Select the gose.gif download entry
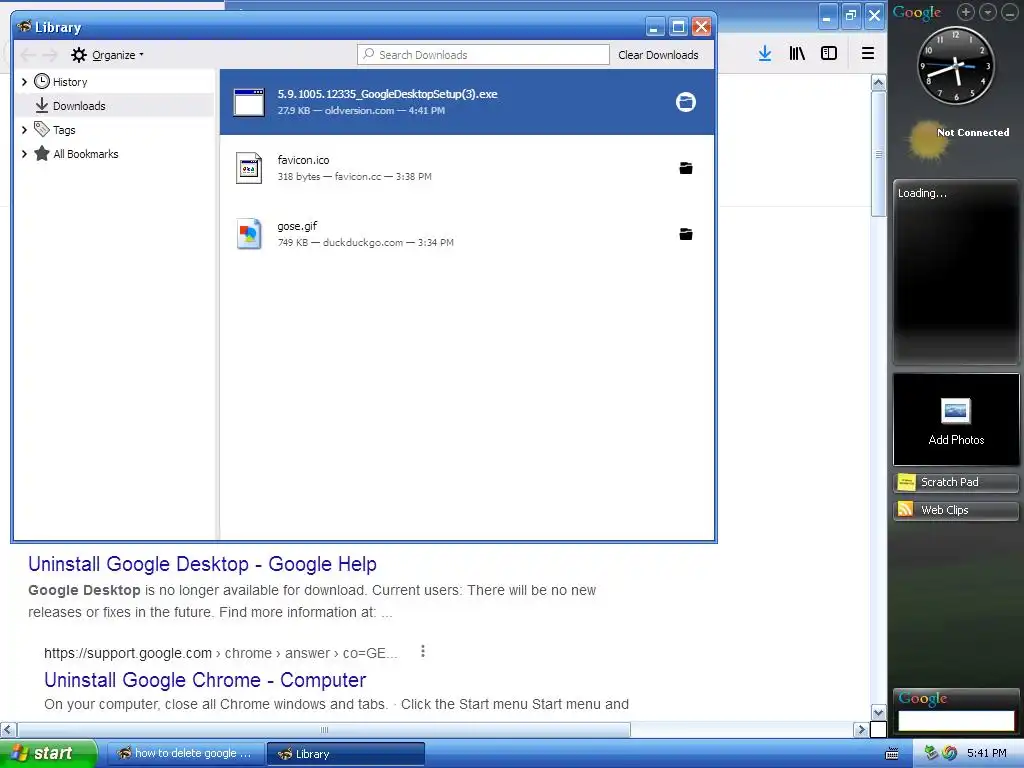The image size is (1024, 768). [467, 234]
